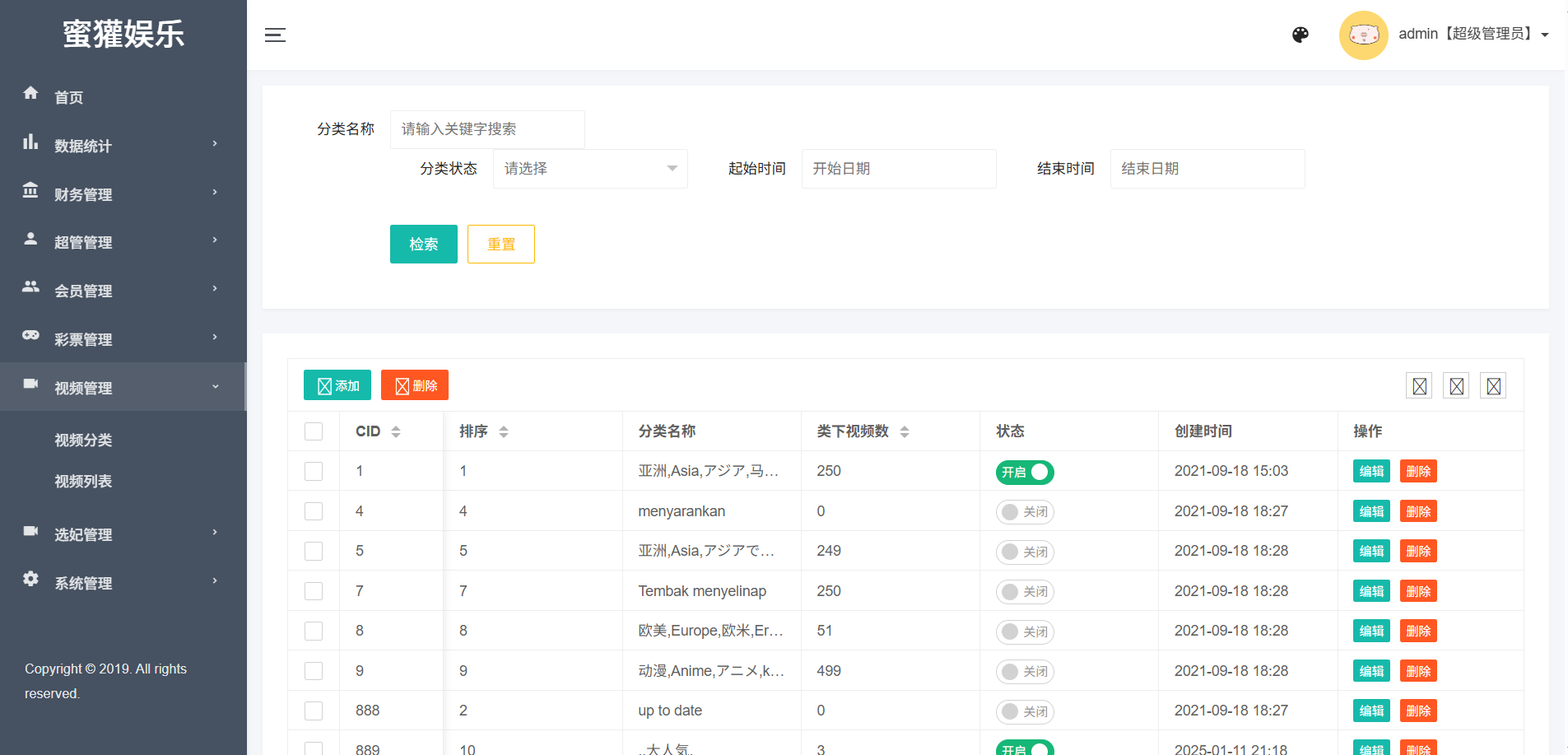The height and width of the screenshot is (755, 1568).
Task: Click the 分类名称 keyword search field
Action: click(486, 129)
